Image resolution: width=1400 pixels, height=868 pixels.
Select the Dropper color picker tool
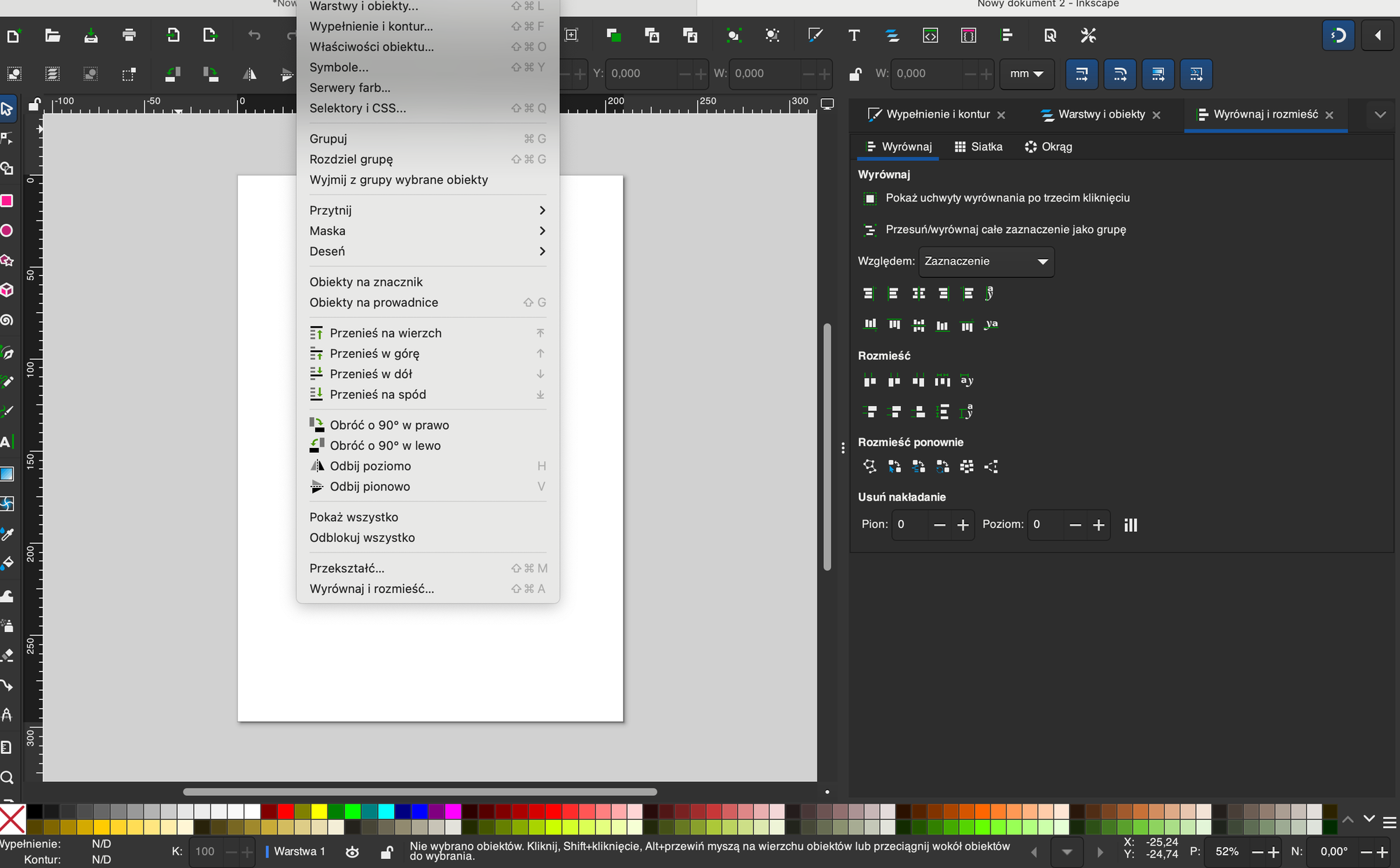coord(7,535)
